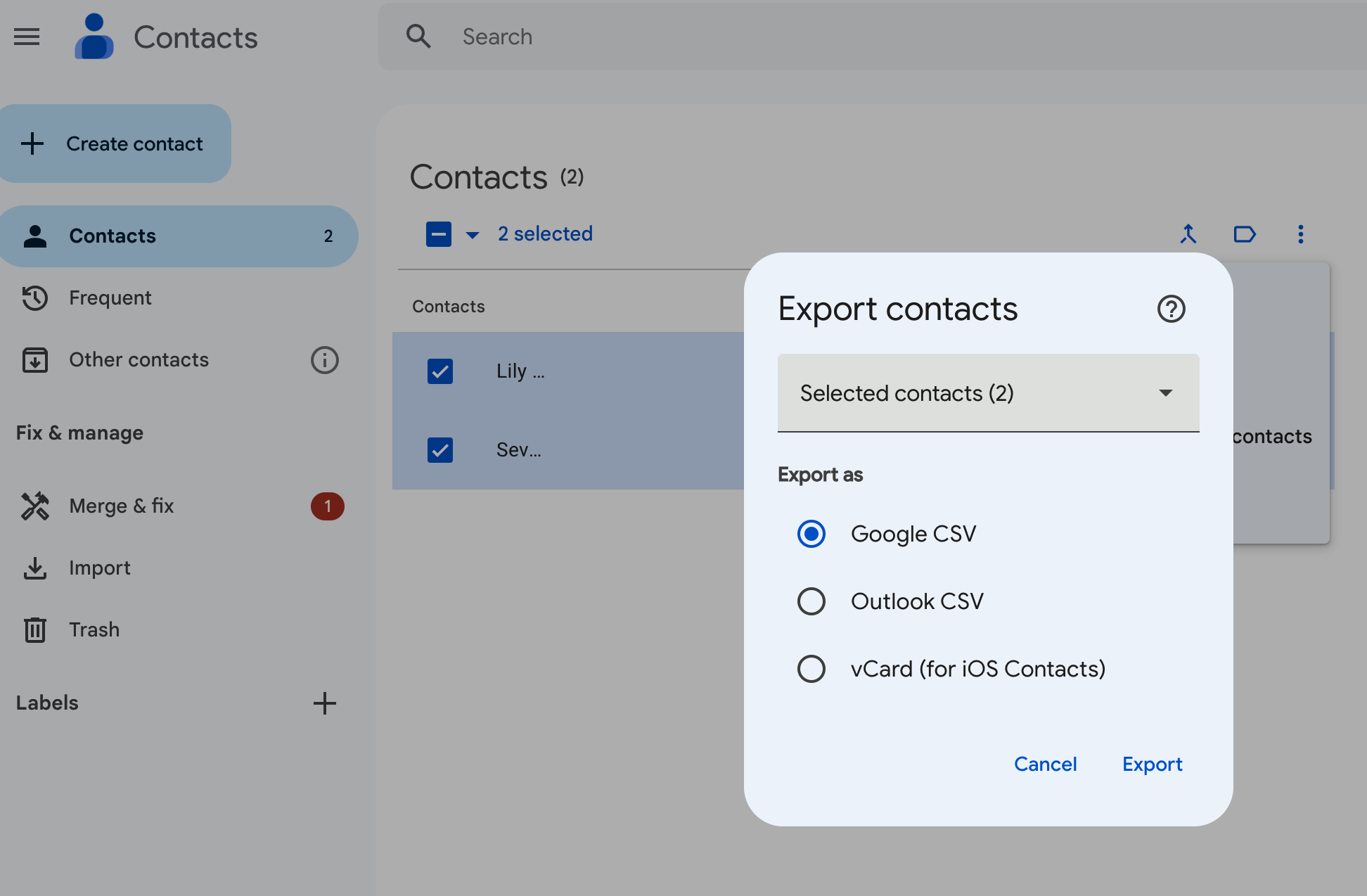Click the Merge selected contacts icon

click(1188, 234)
